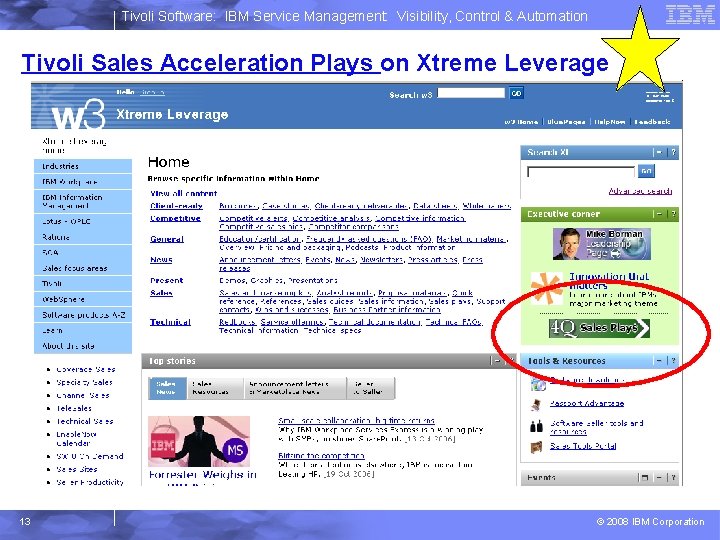The image size is (720, 540).
Task: Open the Technical category link
Action: (x=170, y=322)
